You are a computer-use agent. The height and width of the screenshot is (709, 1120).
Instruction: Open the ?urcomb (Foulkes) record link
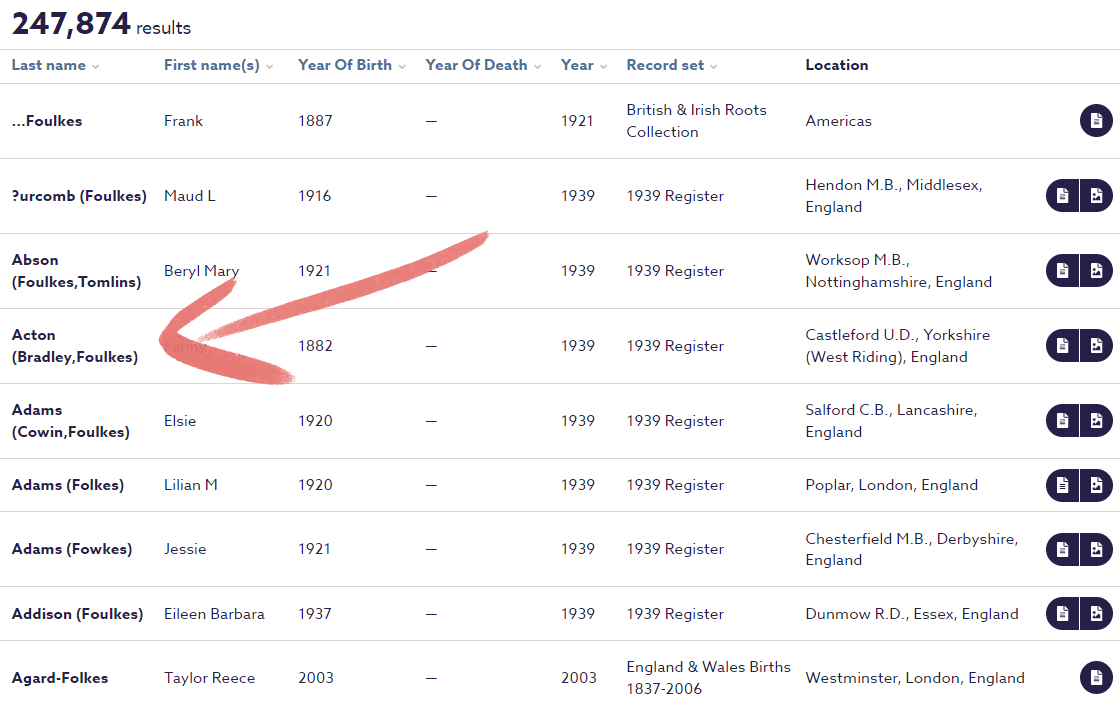pyautogui.click(x=79, y=196)
